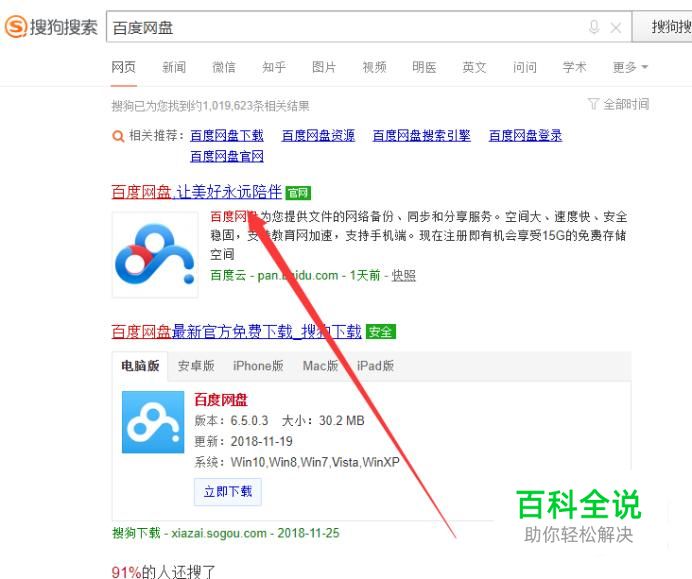Image resolution: width=692 pixels, height=579 pixels.
Task: Clear the search box with X icon
Action: pyautogui.click(x=616, y=28)
